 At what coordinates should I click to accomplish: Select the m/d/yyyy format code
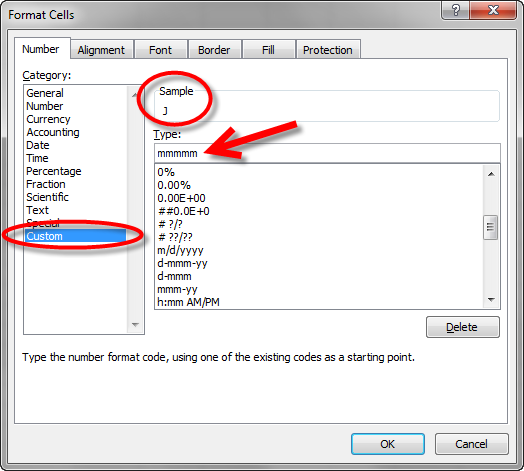pyautogui.click(x=180, y=250)
